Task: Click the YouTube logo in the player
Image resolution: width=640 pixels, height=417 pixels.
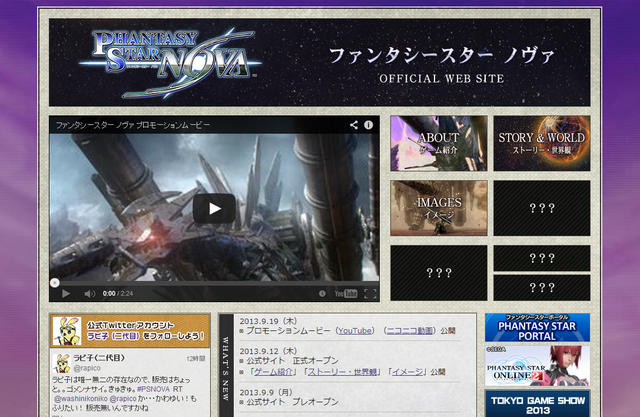Action: click(346, 293)
